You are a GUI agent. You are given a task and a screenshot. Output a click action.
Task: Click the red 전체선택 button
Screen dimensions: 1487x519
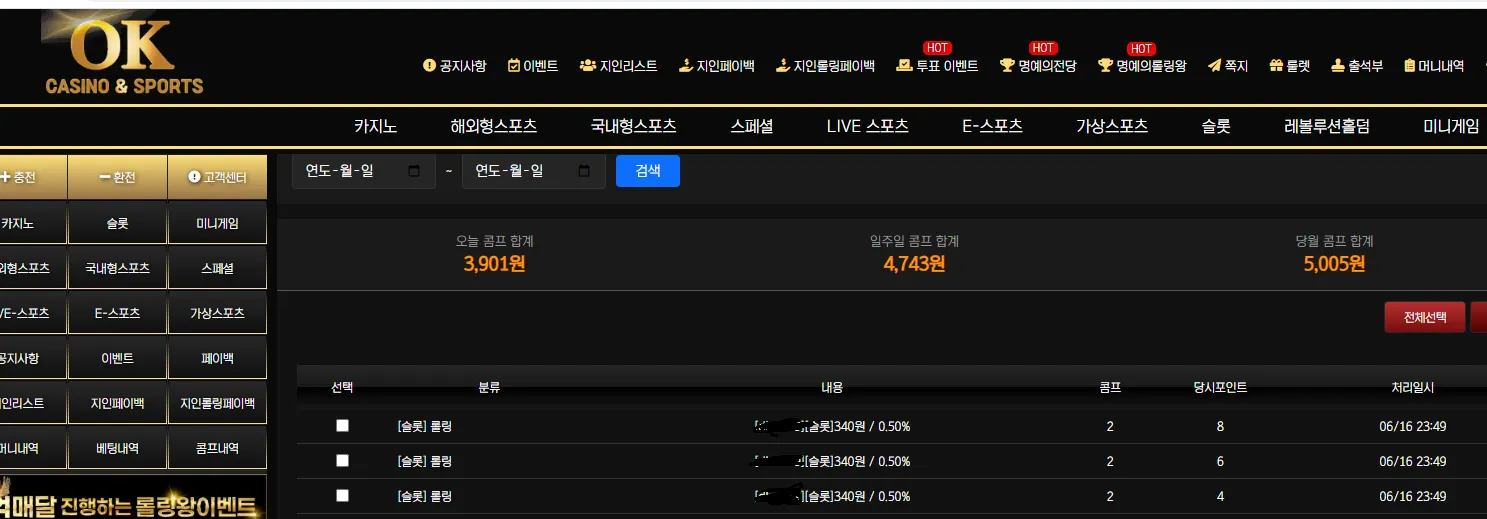pyautogui.click(x=1425, y=317)
